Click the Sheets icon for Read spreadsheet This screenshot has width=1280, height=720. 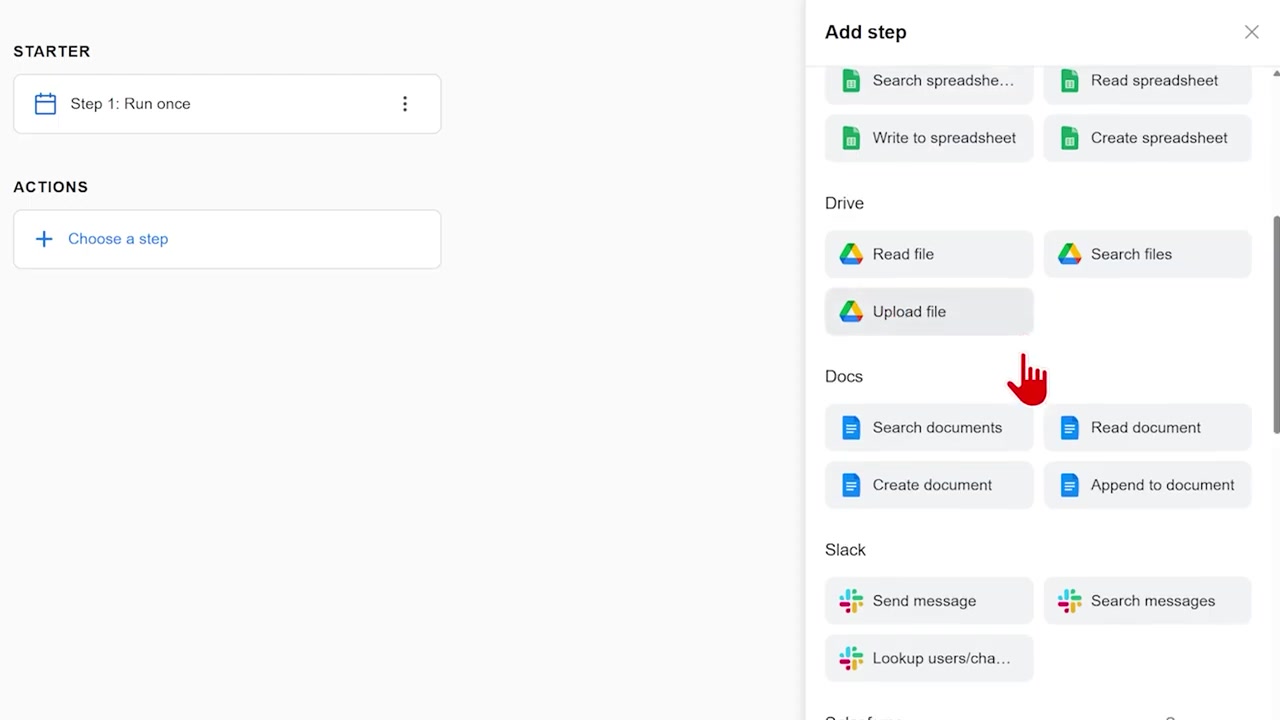coord(1069,81)
